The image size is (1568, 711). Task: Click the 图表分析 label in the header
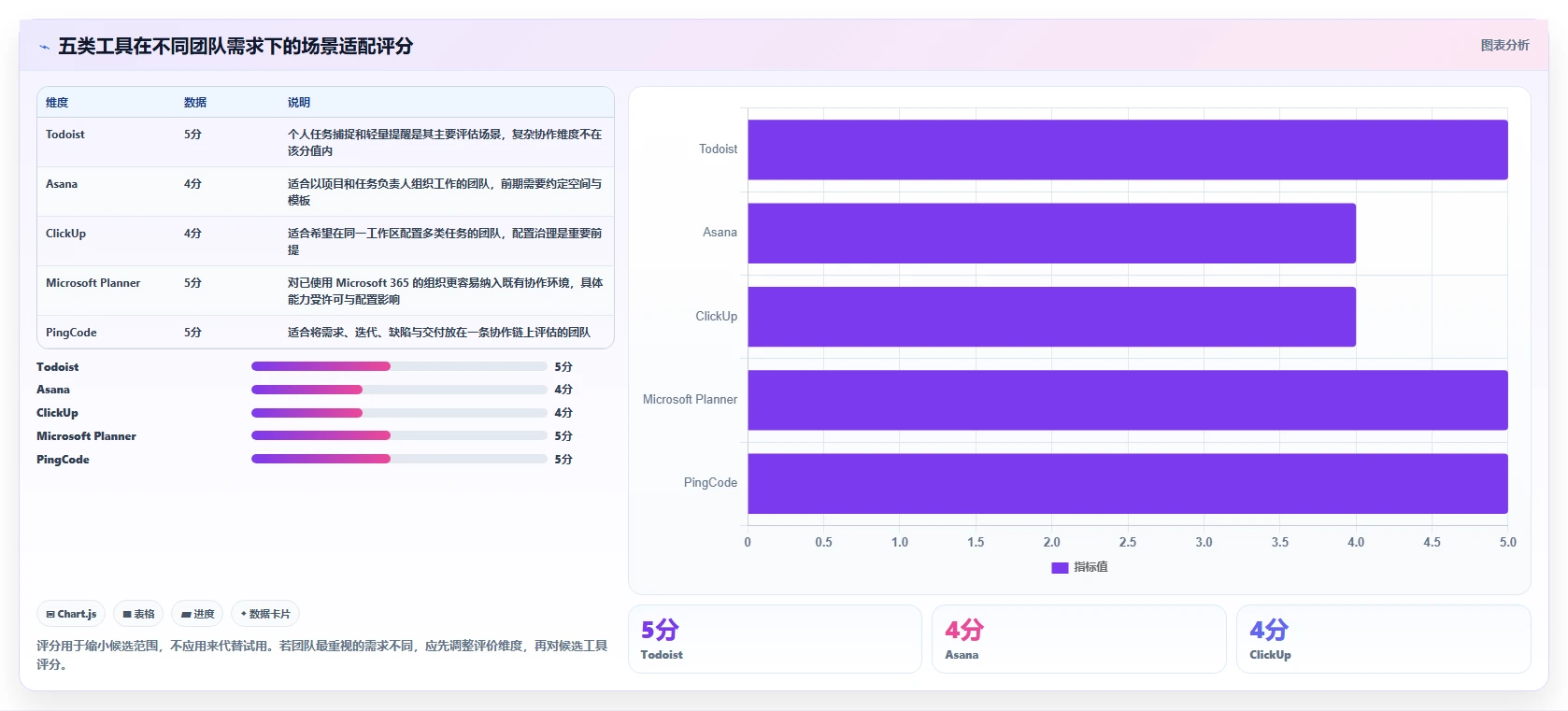click(x=1504, y=45)
